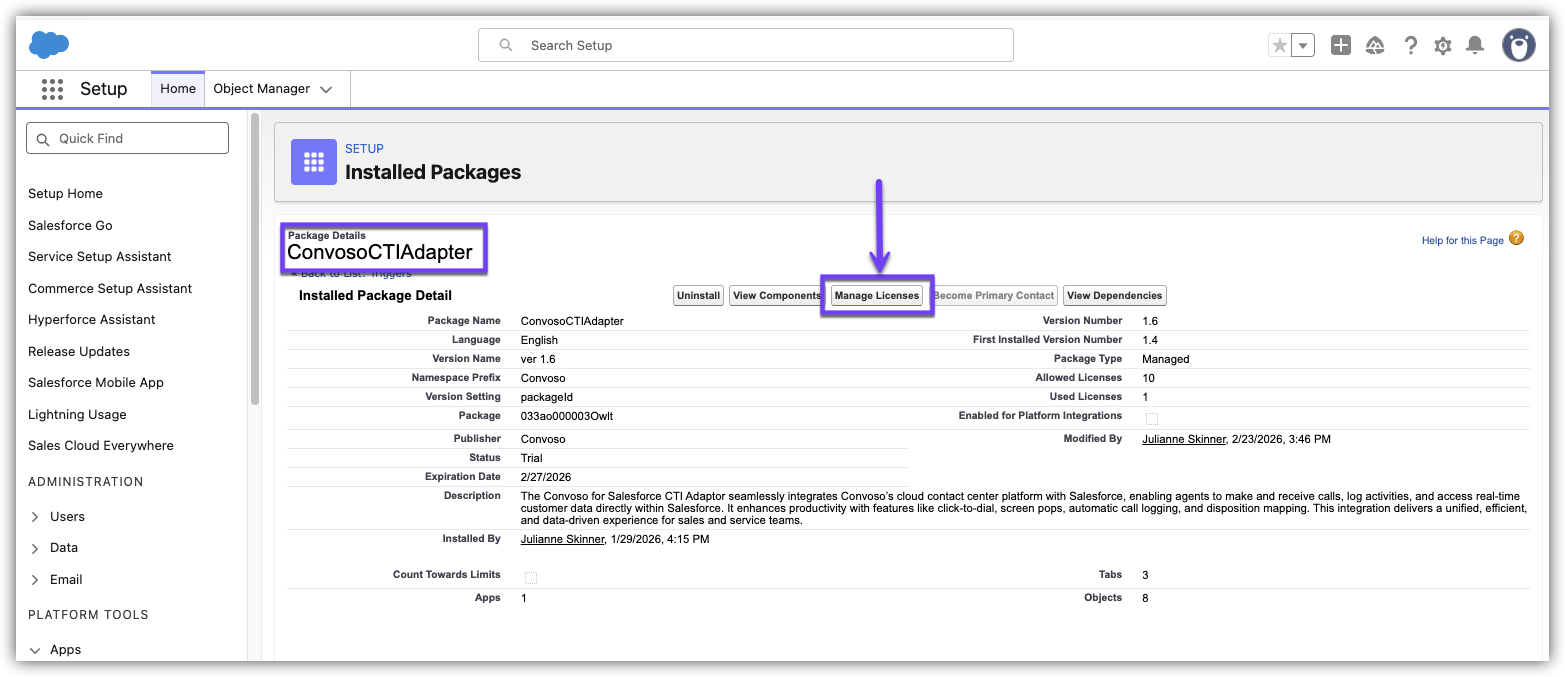Image resolution: width=1565 pixels, height=677 pixels.
Task: Click in the Search Setup field
Action: tap(745, 45)
